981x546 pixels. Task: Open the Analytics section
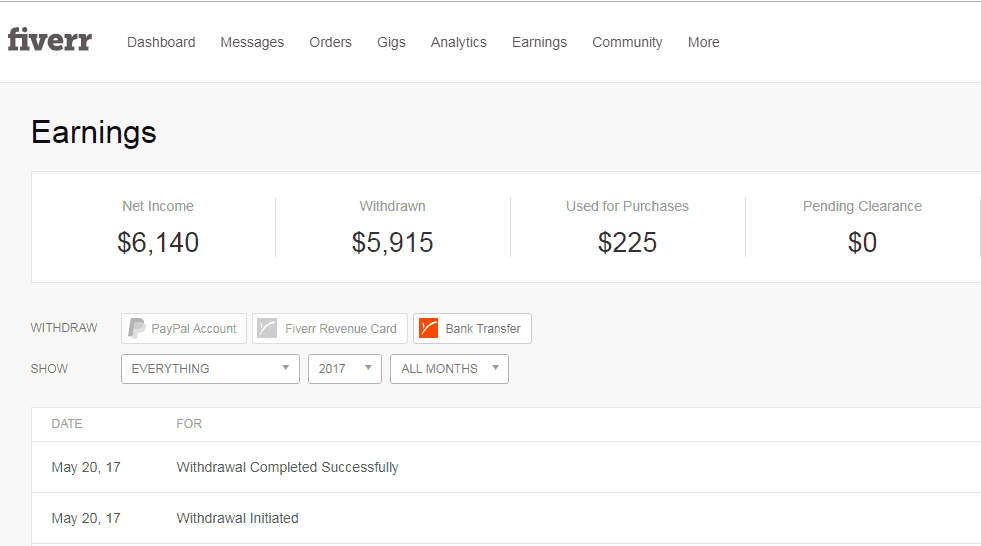[x=459, y=42]
